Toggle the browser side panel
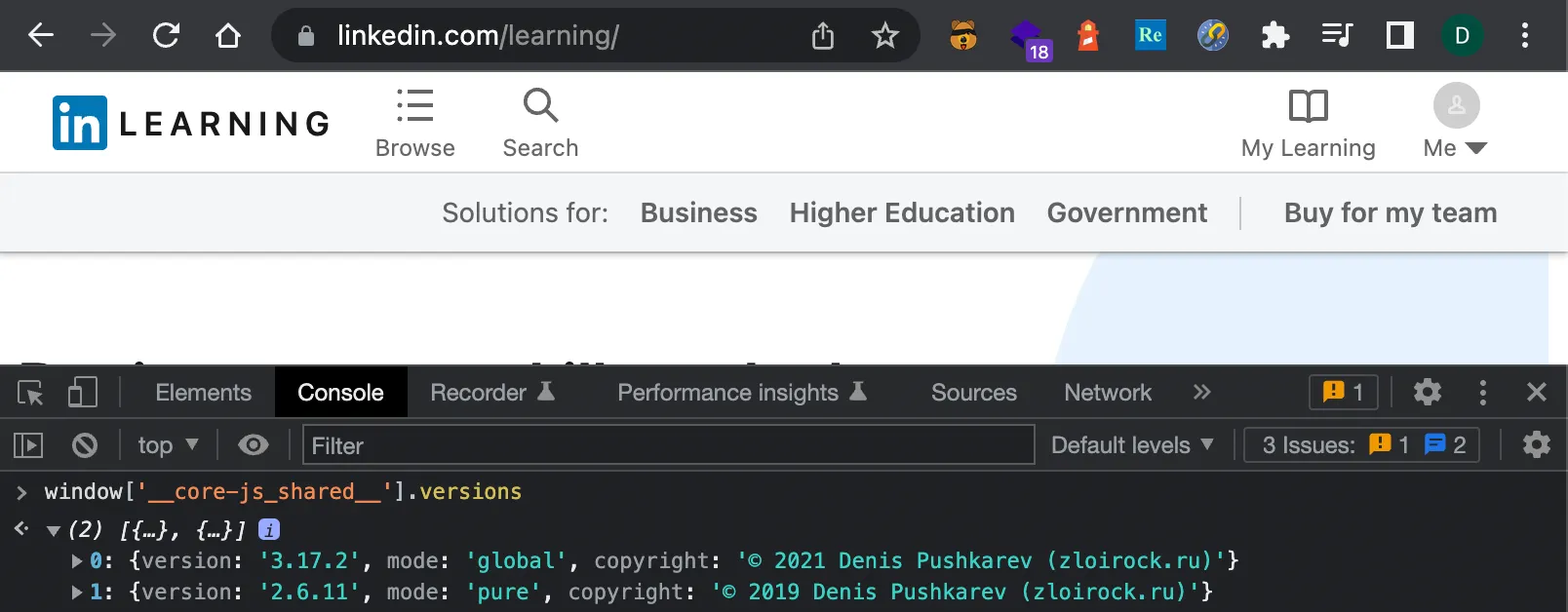The width and height of the screenshot is (1568, 612). [1400, 36]
